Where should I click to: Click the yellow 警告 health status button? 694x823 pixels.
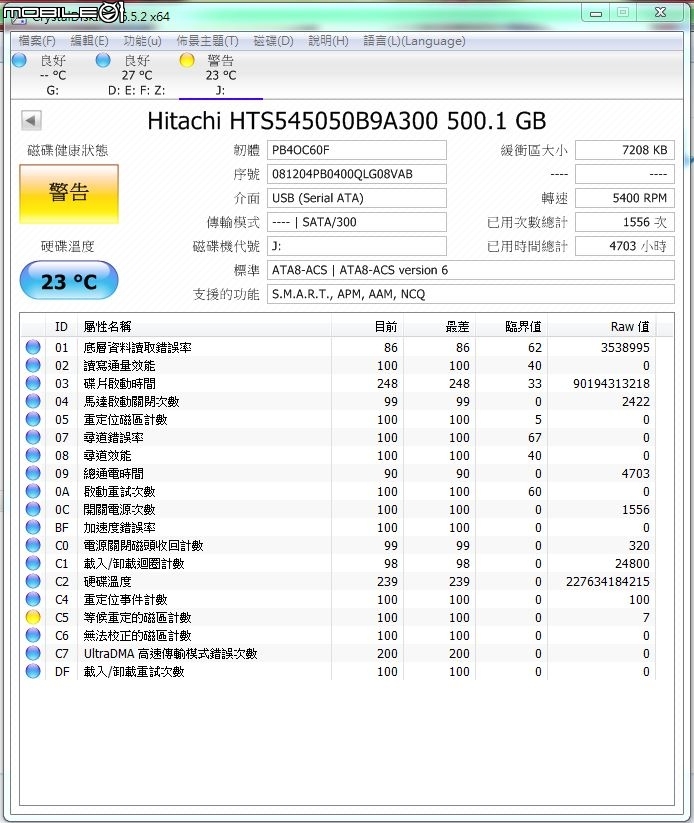[69, 194]
